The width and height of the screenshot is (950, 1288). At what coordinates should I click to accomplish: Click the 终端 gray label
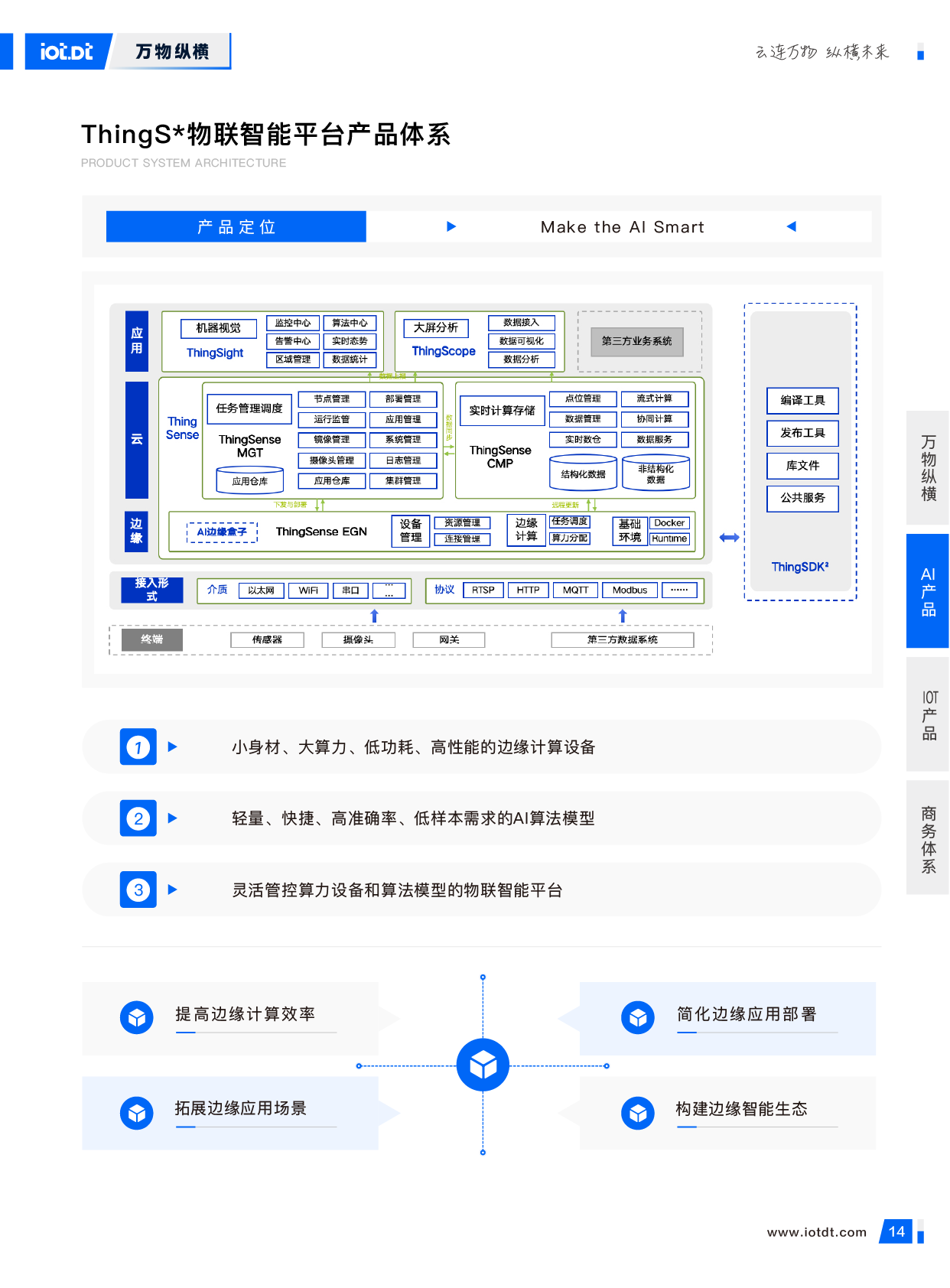click(x=151, y=639)
